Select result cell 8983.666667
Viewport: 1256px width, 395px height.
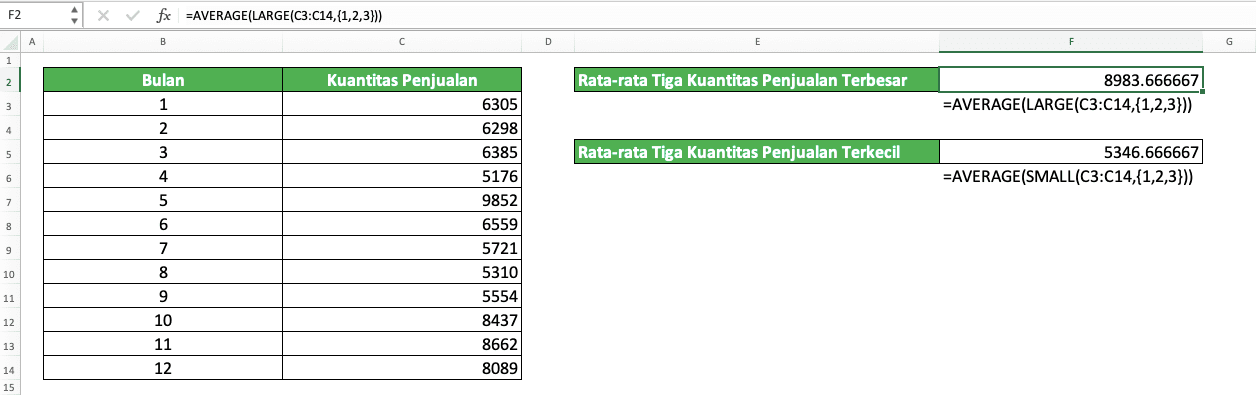1071,80
